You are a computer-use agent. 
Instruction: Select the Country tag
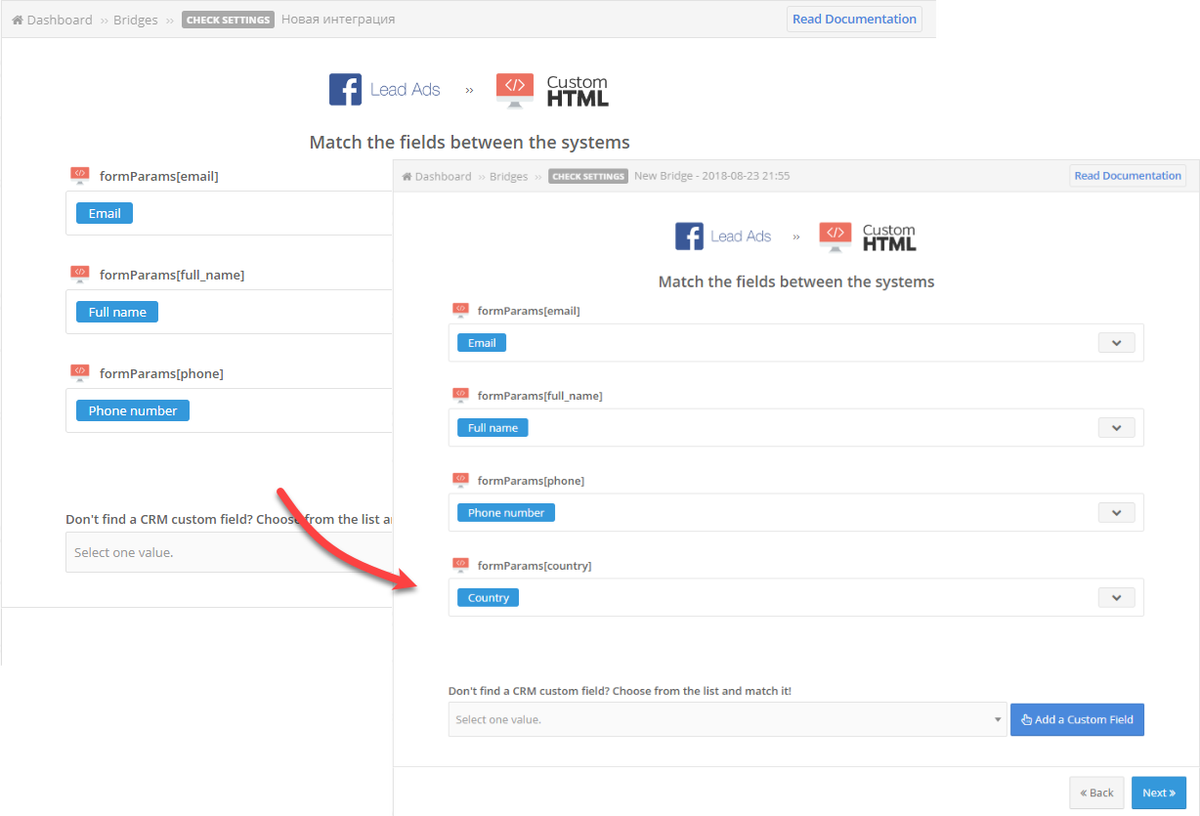pos(488,598)
